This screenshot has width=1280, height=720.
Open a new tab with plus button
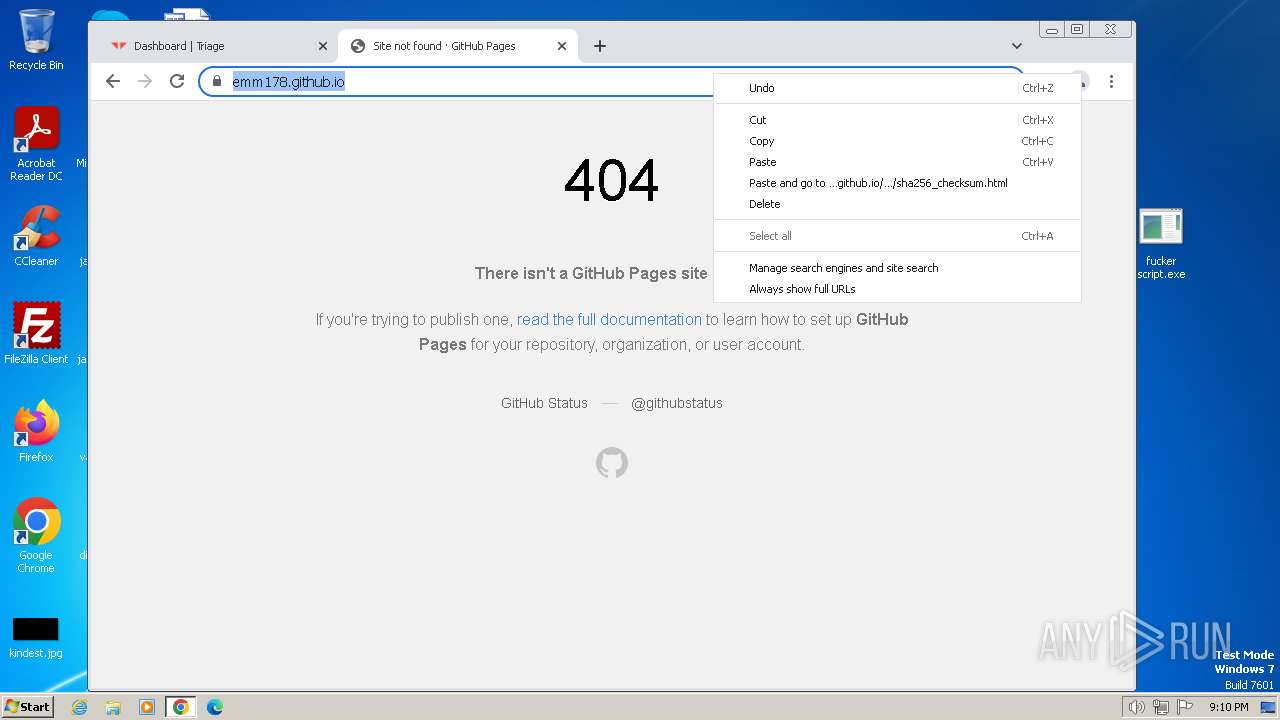tap(600, 46)
